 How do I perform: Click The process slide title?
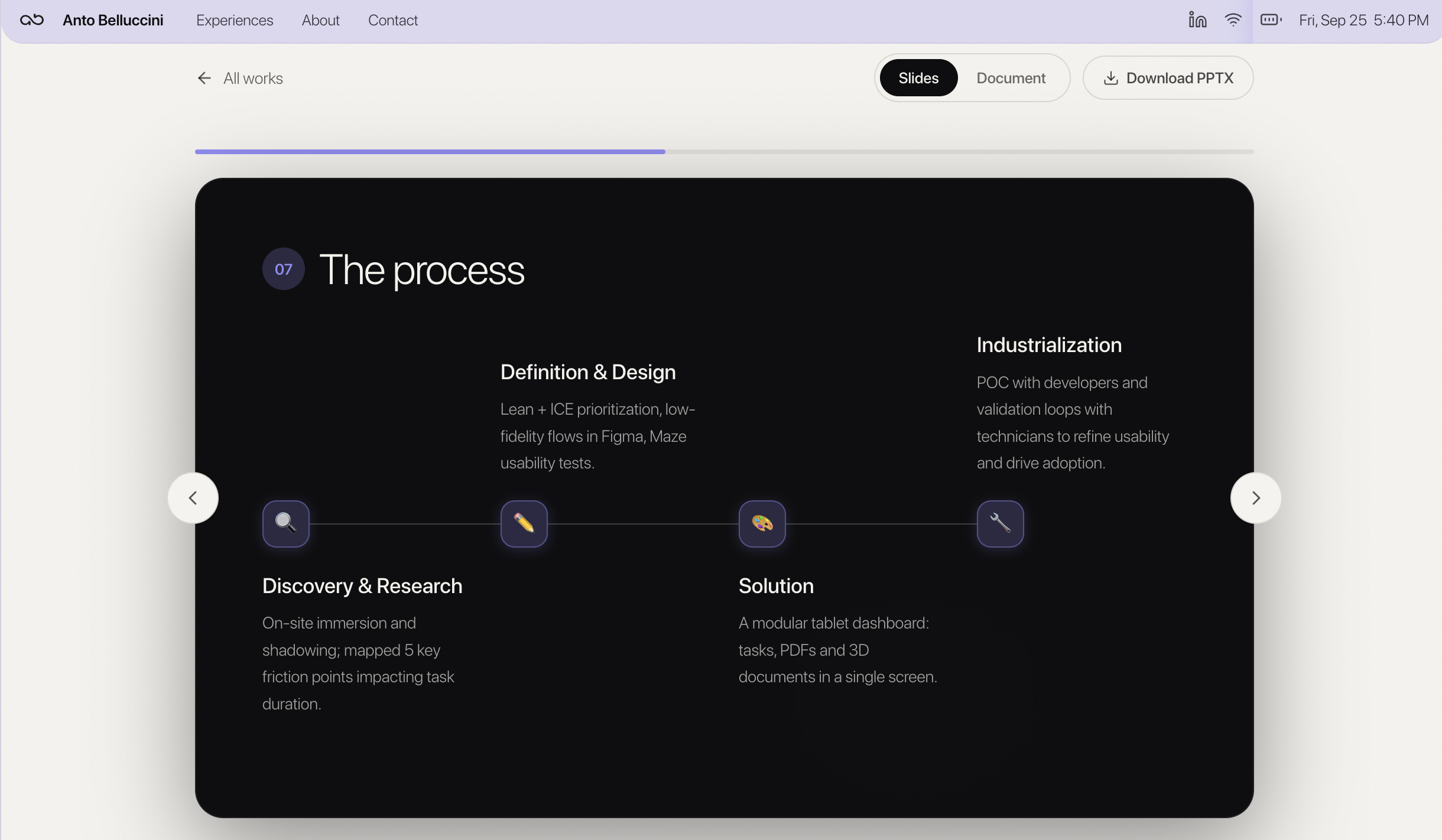pos(421,270)
